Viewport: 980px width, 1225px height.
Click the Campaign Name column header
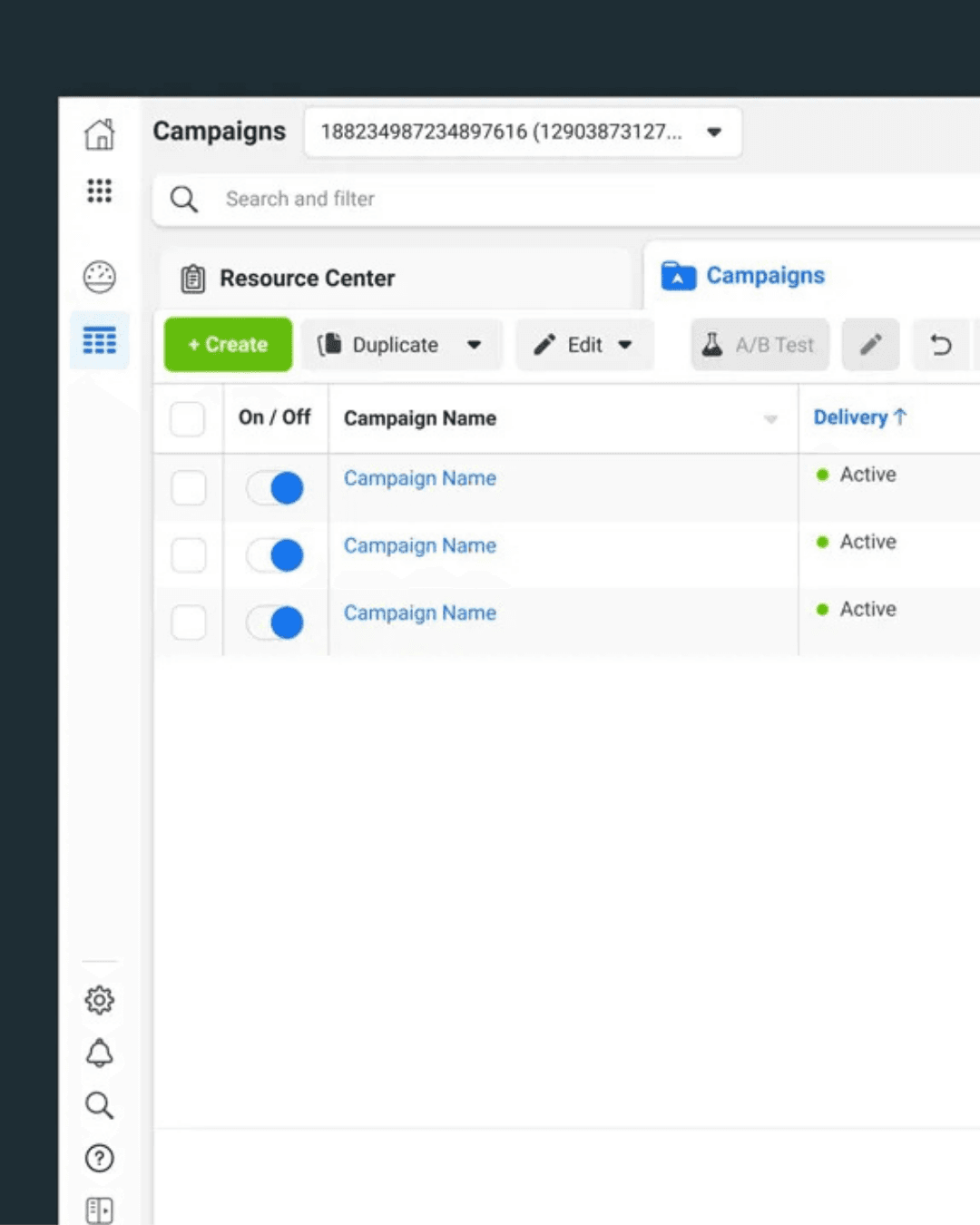[419, 418]
